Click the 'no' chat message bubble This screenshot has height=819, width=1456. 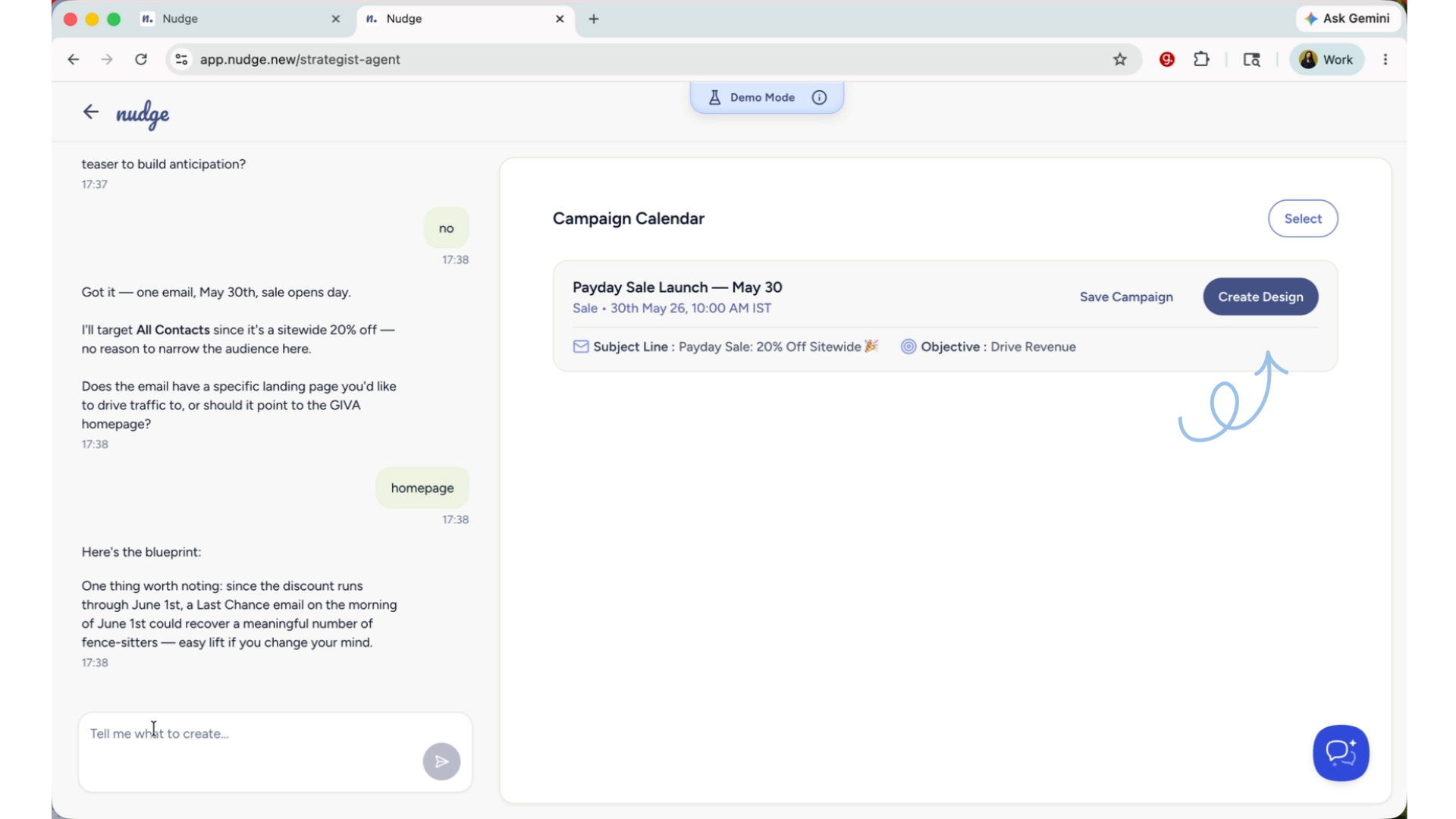point(446,228)
